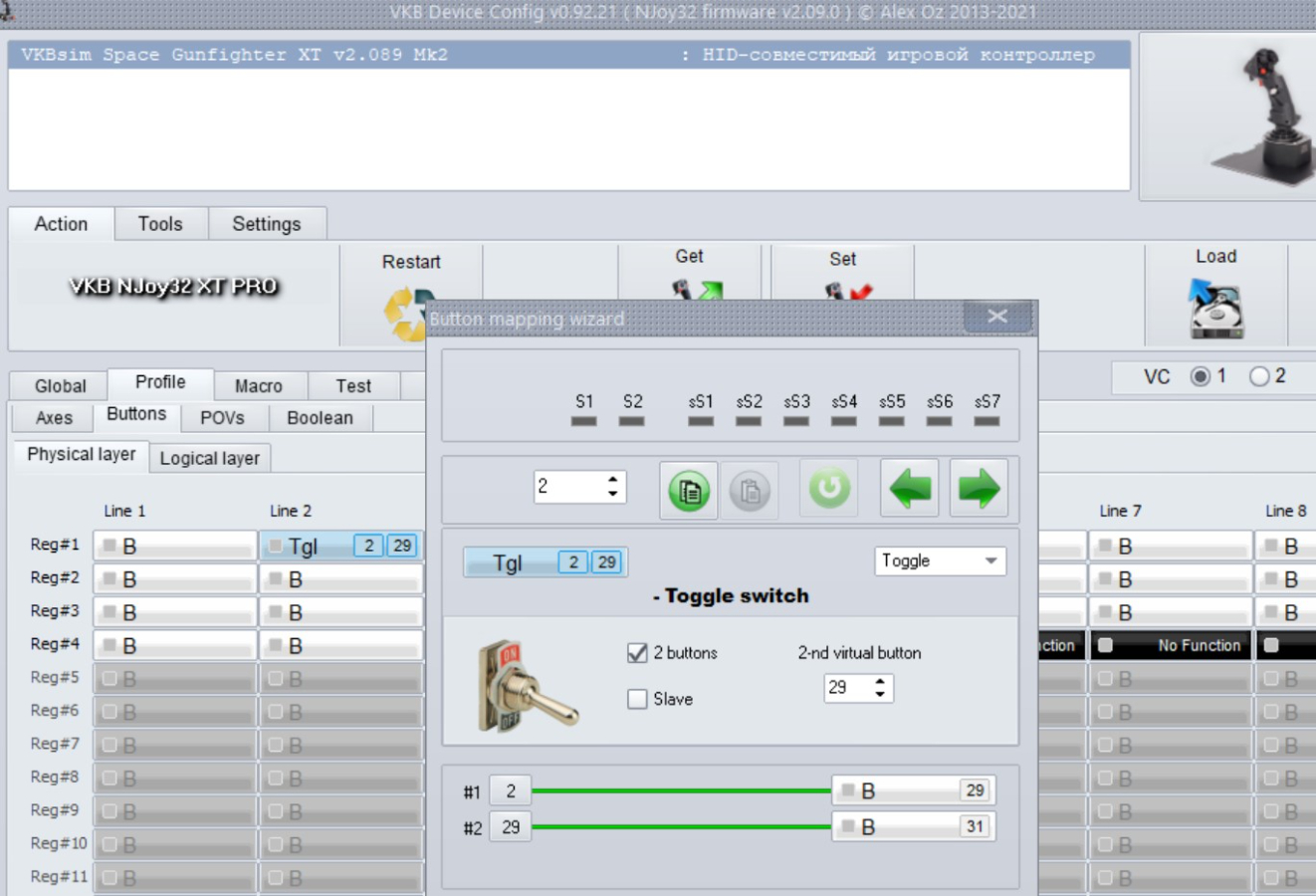Click the Get settings from device button

pyautogui.click(x=689, y=274)
